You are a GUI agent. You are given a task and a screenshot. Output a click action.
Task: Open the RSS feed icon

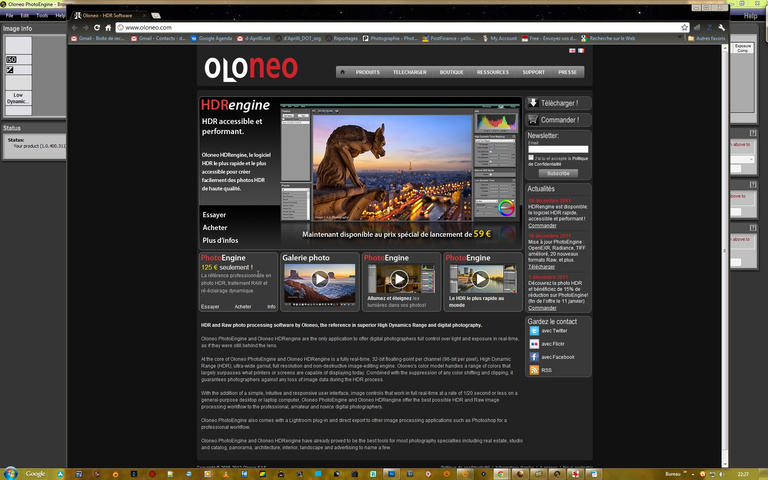pyautogui.click(x=534, y=370)
